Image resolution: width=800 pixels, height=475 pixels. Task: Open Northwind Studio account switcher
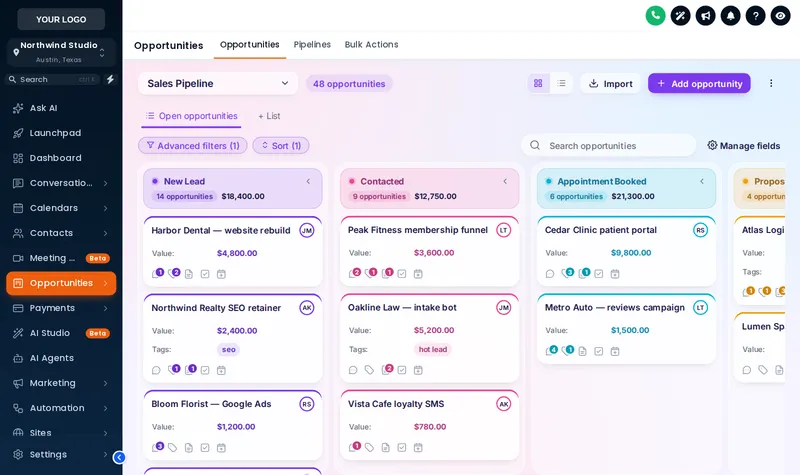[61, 52]
